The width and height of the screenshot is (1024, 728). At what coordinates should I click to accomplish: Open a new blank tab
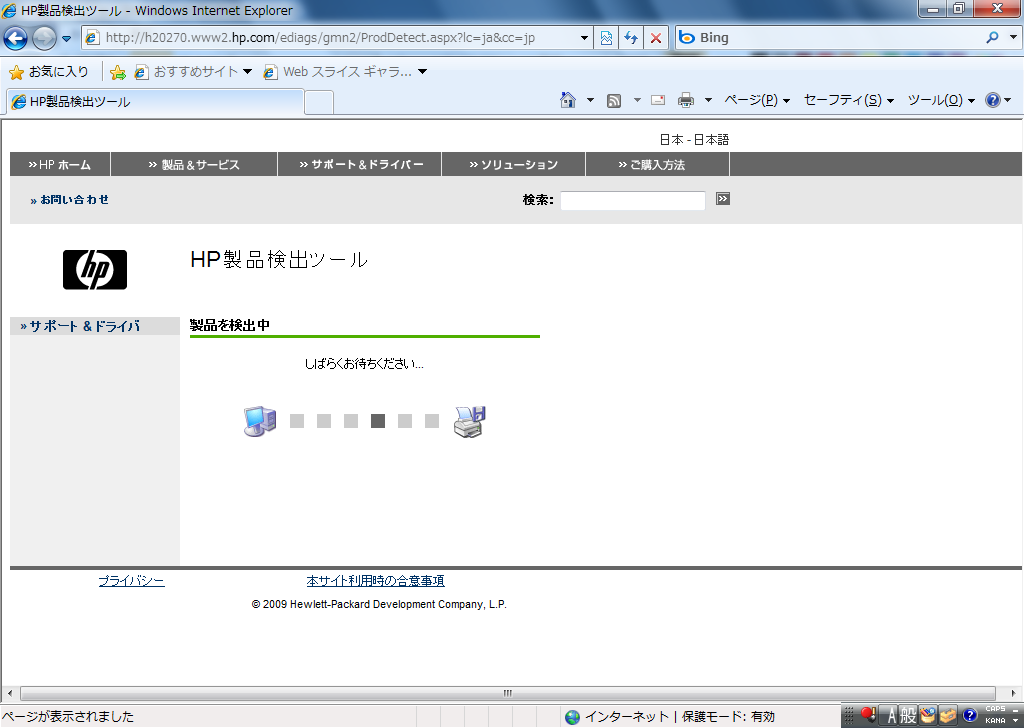click(x=319, y=103)
